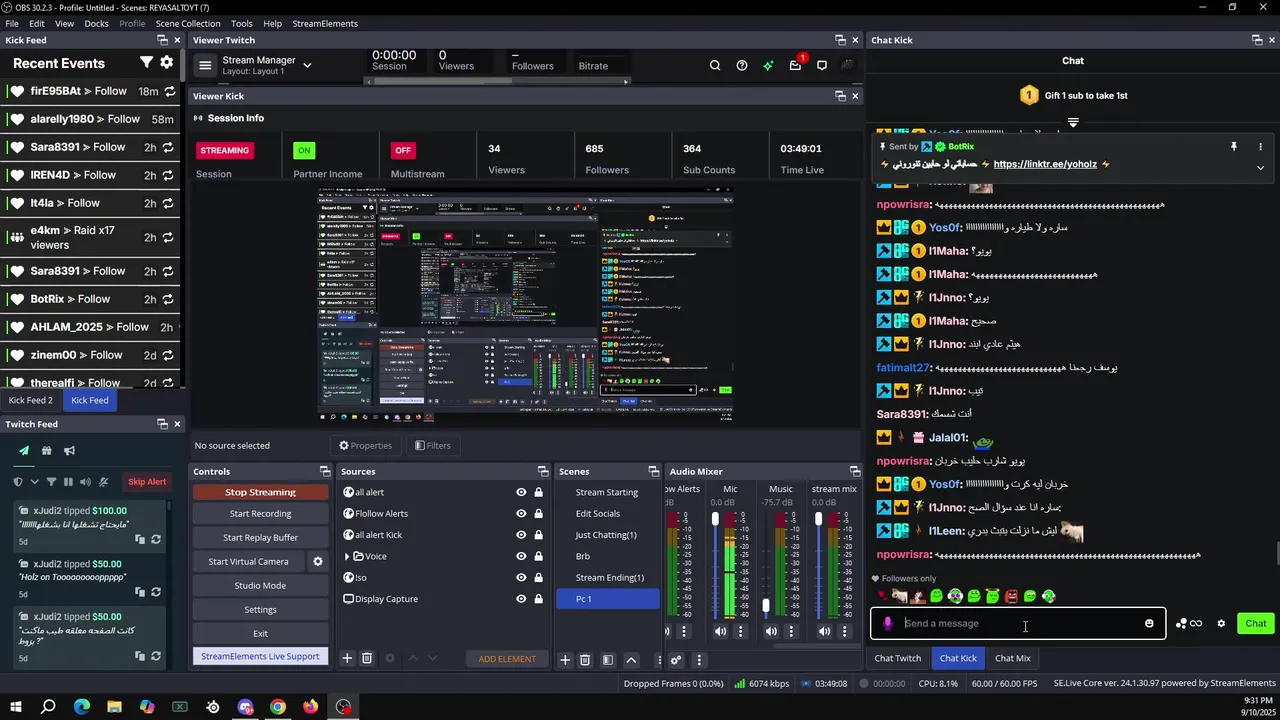The image size is (1280, 720).
Task: Open the whispers chat bubble icon in Viewer Twitch
Action: point(822,65)
